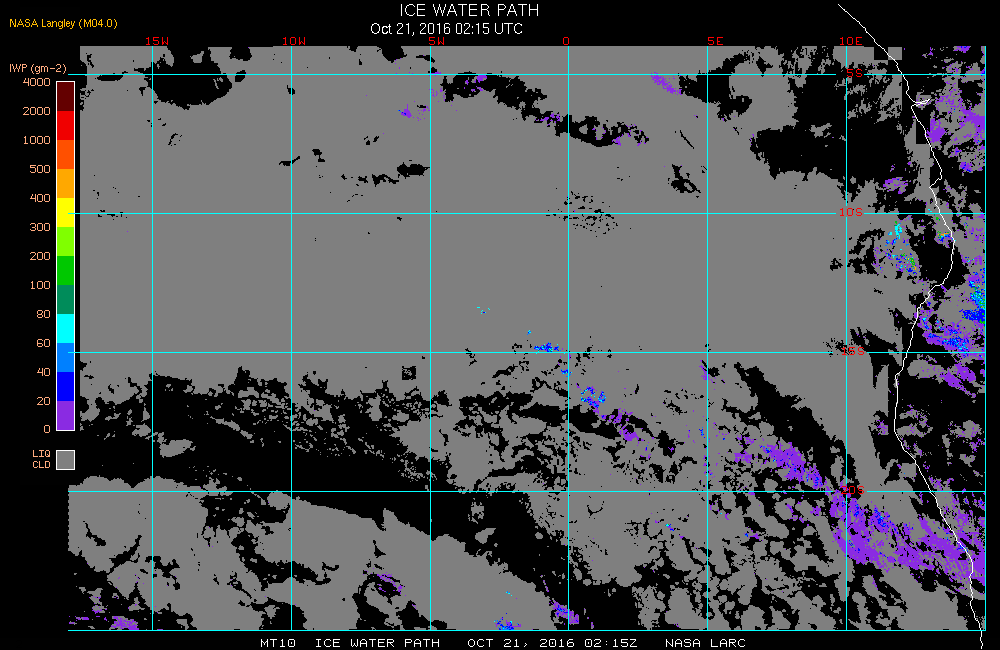Click the '10W' longitude label
The width and height of the screenshot is (1000, 650).
294,41
